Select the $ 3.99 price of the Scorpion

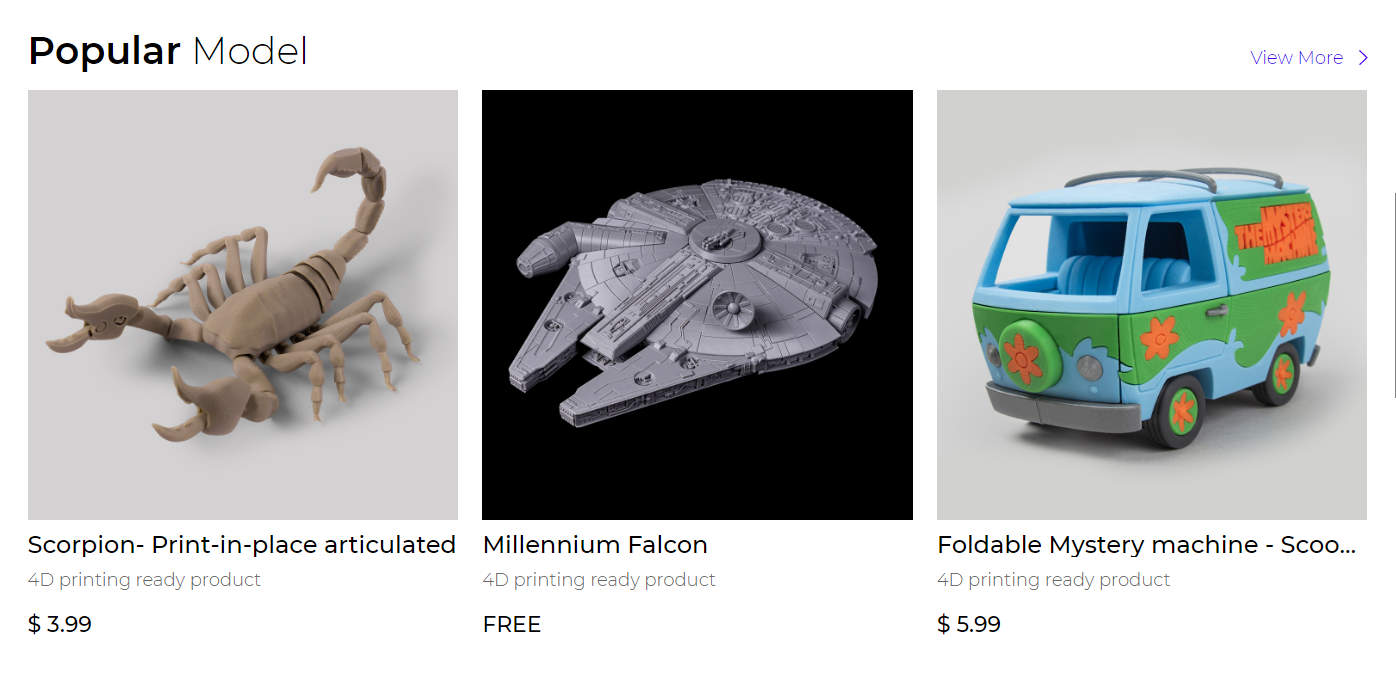click(60, 625)
